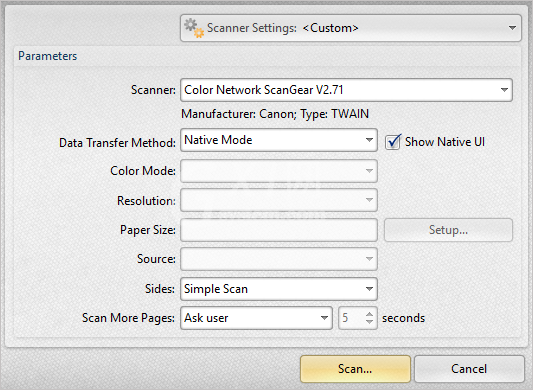533x390 pixels.
Task: Click the disabled Resolution dropdown
Action: (279, 200)
